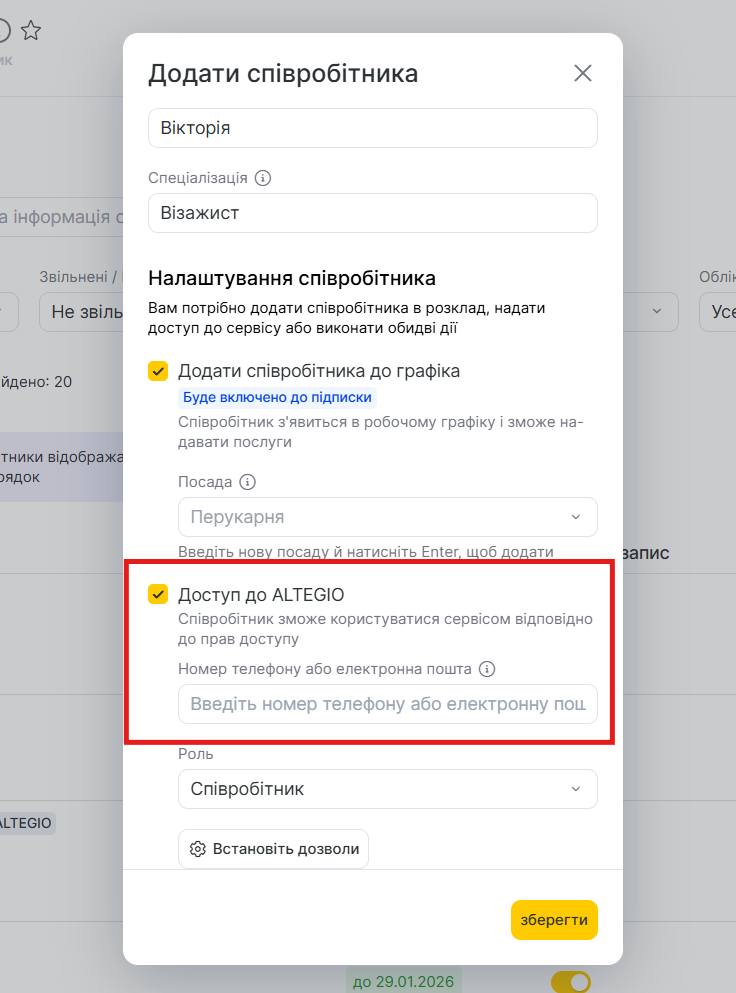The height and width of the screenshot is (993, 736).
Task: Switch off the yellow toggle near the date
Action: coord(571,982)
